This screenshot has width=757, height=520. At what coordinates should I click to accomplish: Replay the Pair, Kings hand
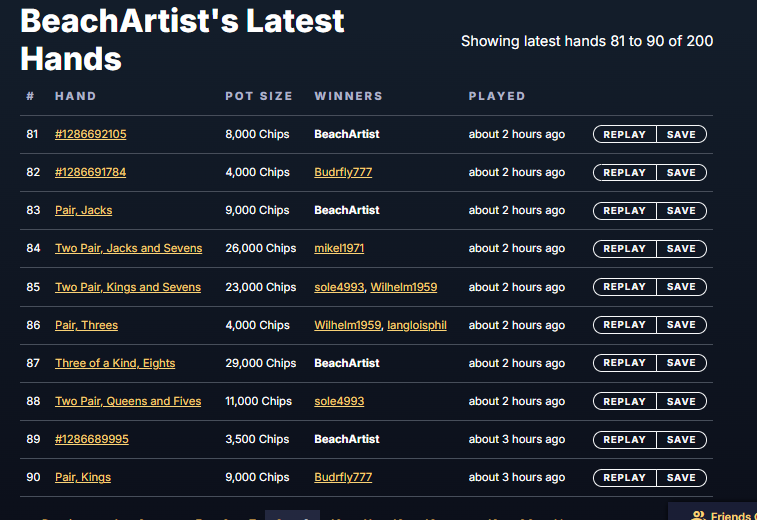click(x=624, y=477)
